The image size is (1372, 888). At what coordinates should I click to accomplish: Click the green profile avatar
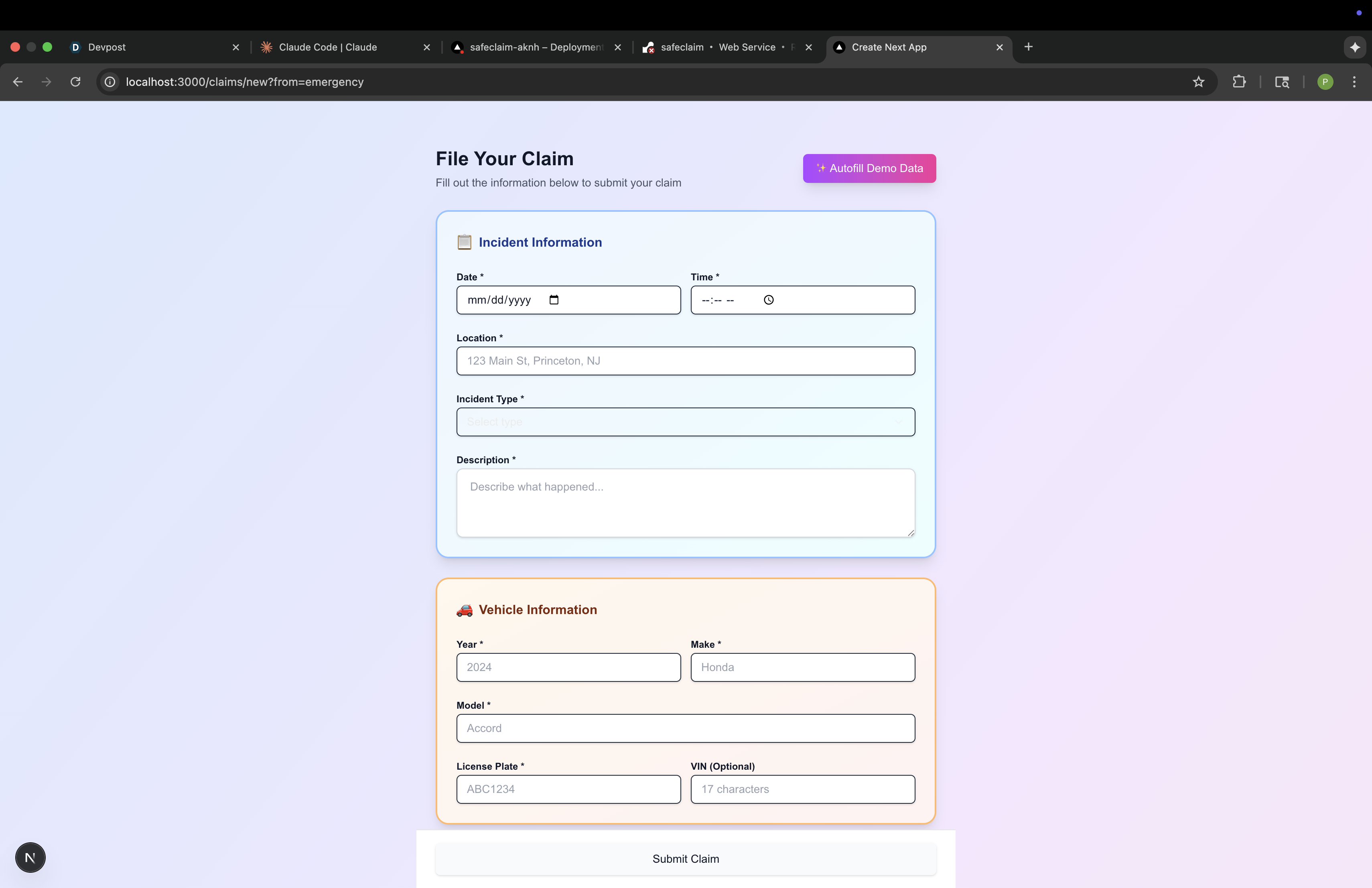coord(1325,82)
